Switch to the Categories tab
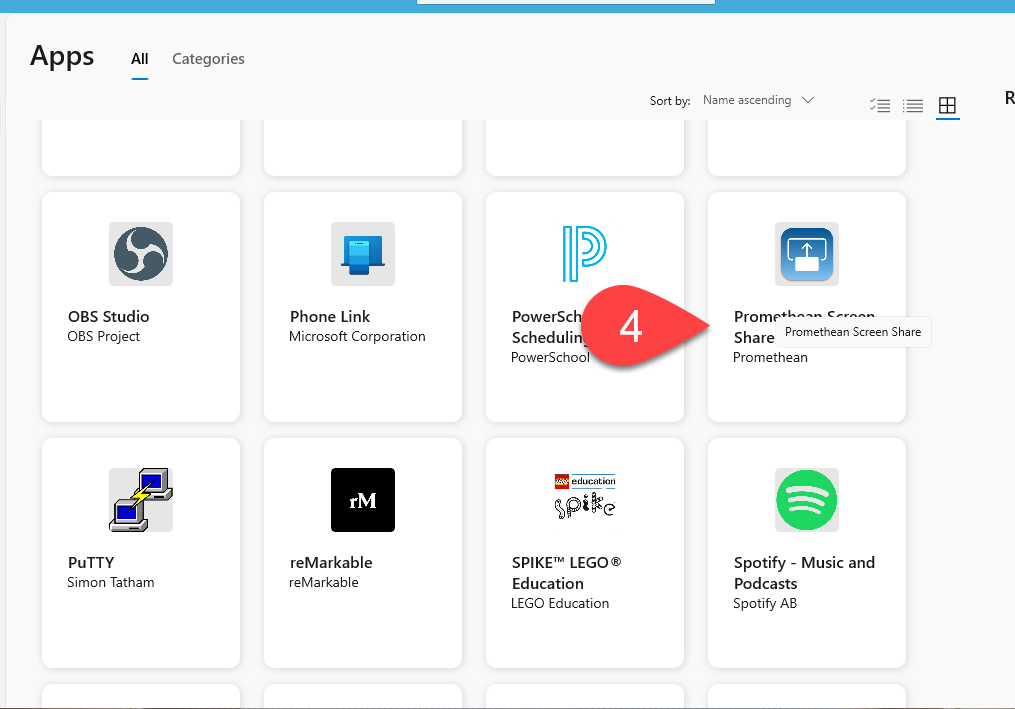 pyautogui.click(x=208, y=59)
